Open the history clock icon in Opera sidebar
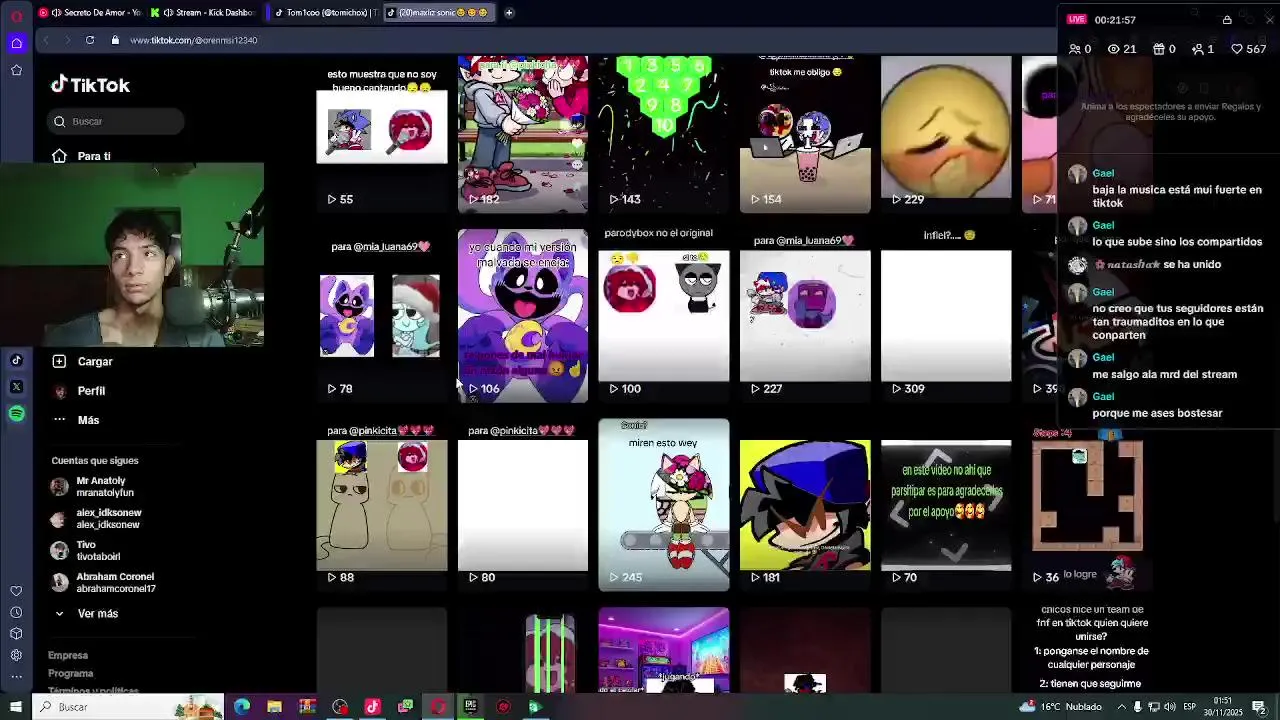 pos(16,612)
